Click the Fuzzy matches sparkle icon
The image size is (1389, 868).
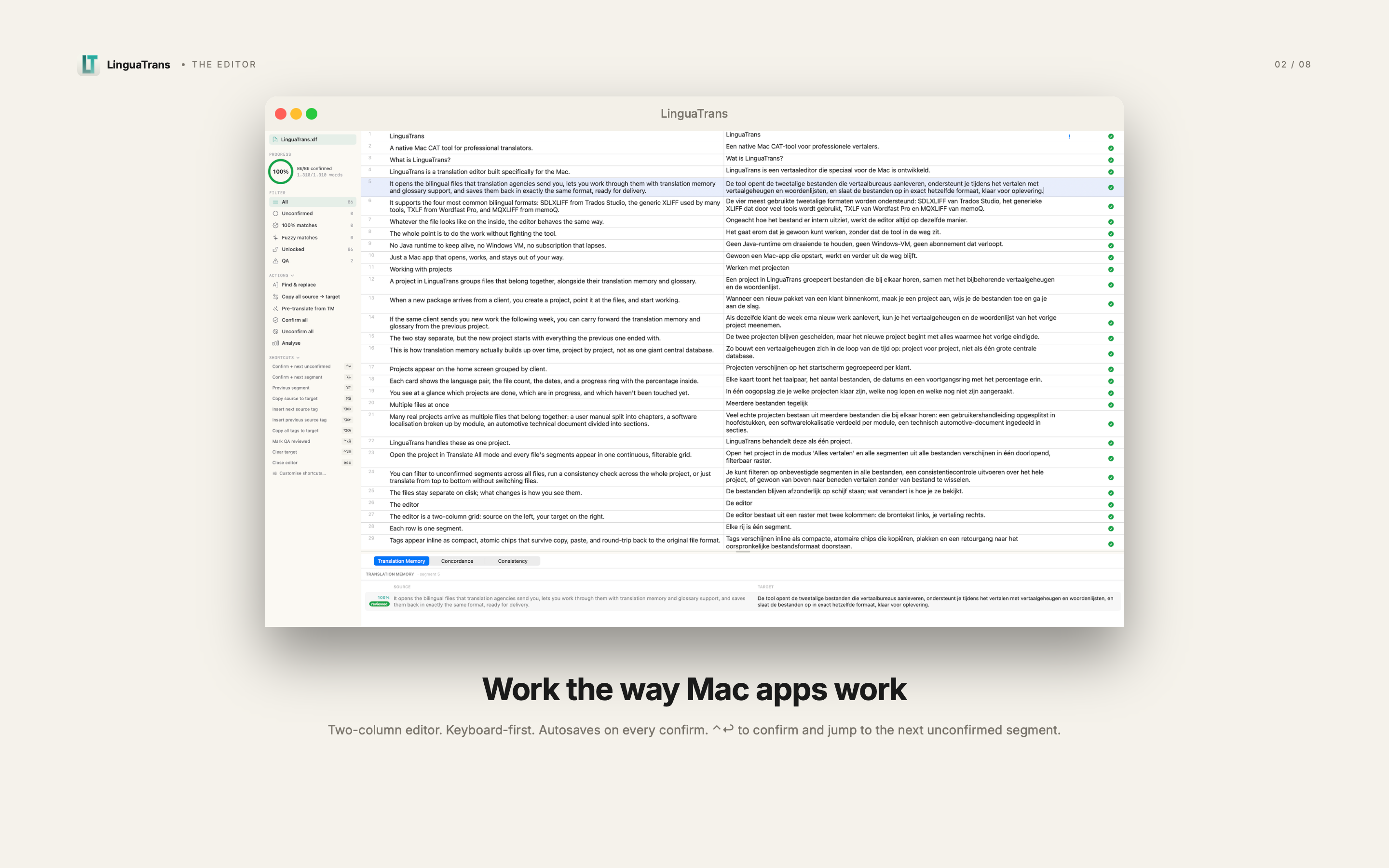click(275, 238)
